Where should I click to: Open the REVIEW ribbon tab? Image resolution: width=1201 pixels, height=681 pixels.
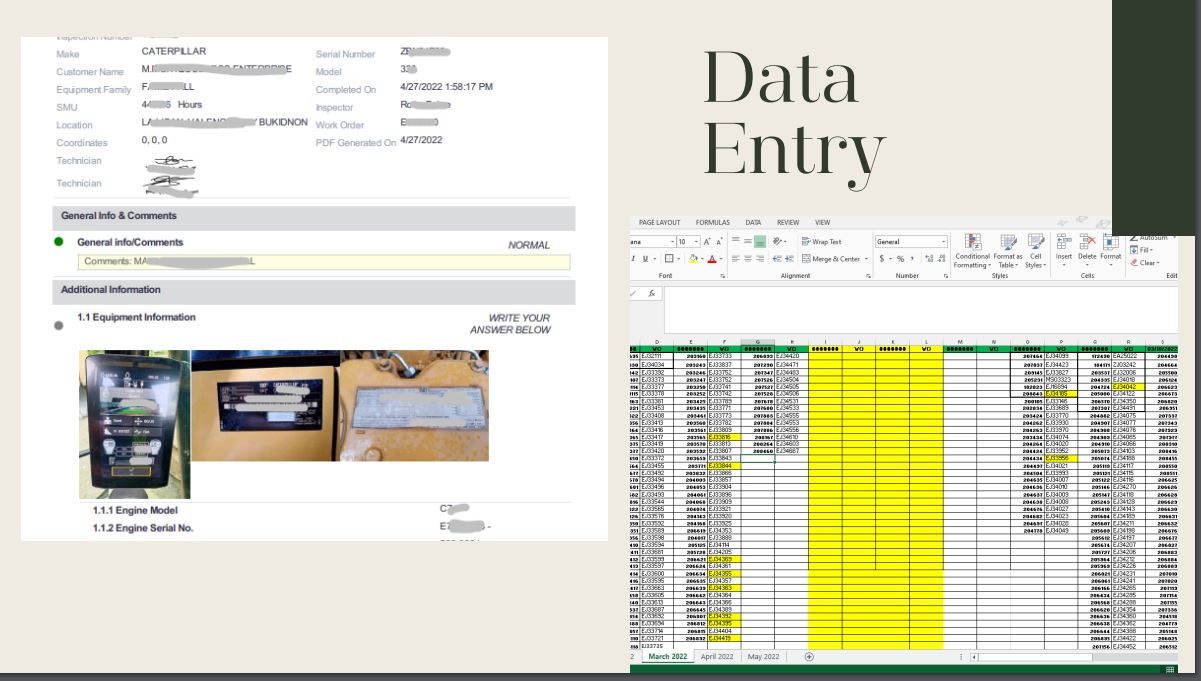click(x=788, y=222)
